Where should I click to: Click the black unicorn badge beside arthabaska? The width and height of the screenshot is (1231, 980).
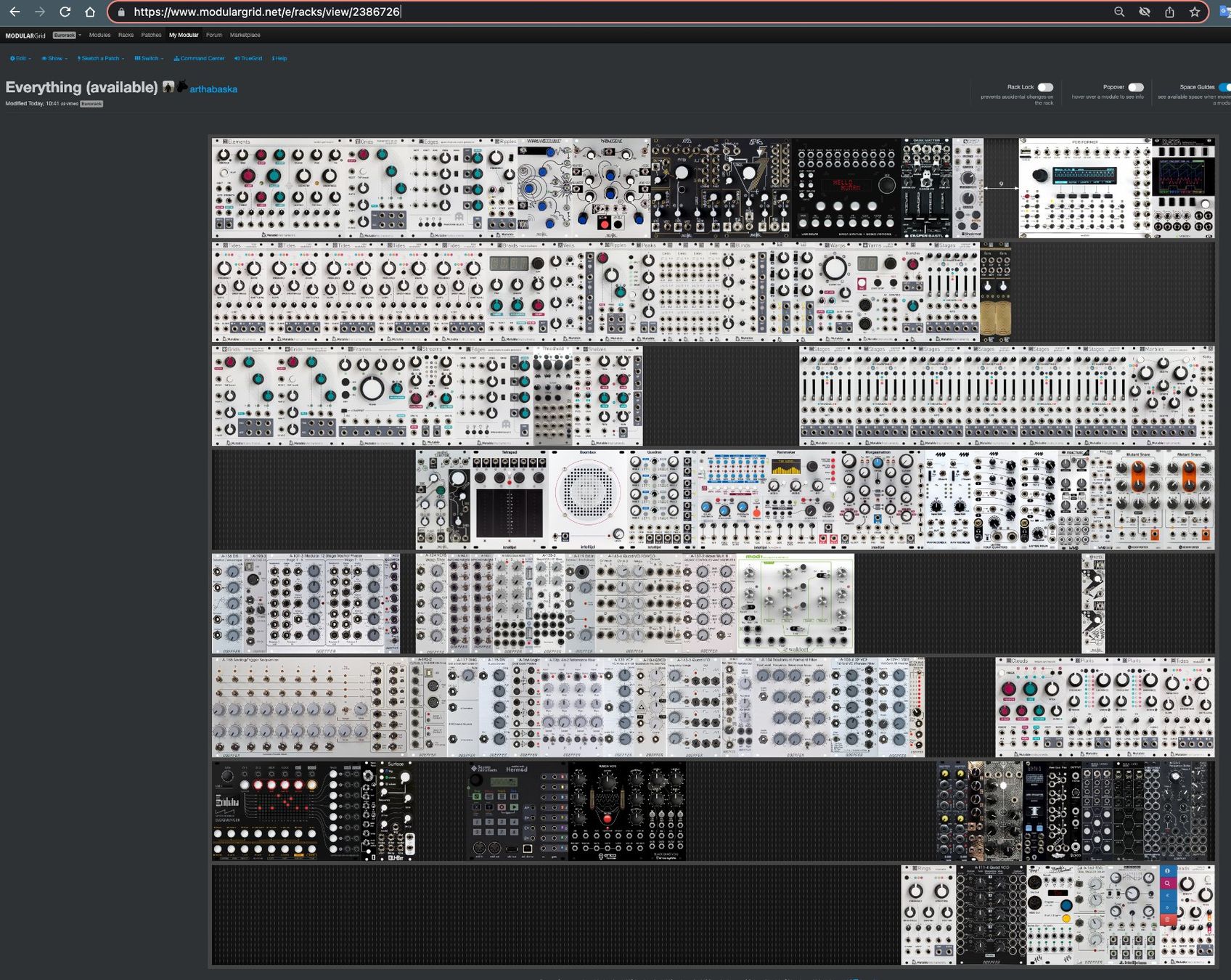pyautogui.click(x=182, y=86)
